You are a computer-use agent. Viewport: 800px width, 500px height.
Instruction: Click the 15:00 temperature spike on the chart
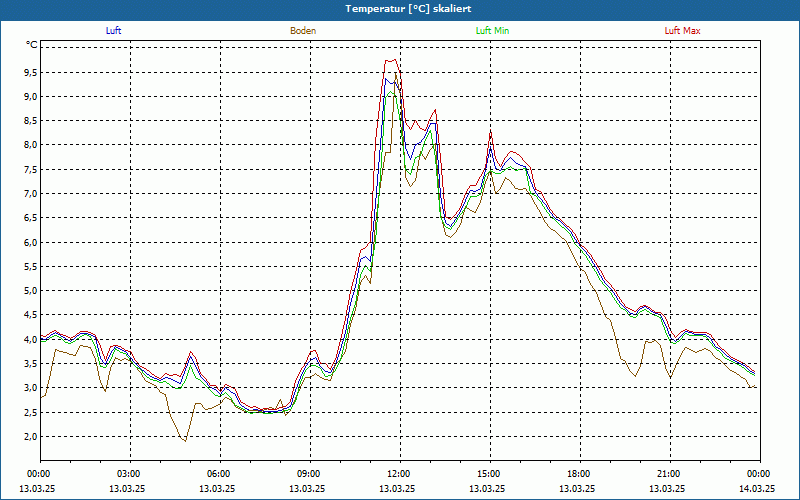click(490, 133)
